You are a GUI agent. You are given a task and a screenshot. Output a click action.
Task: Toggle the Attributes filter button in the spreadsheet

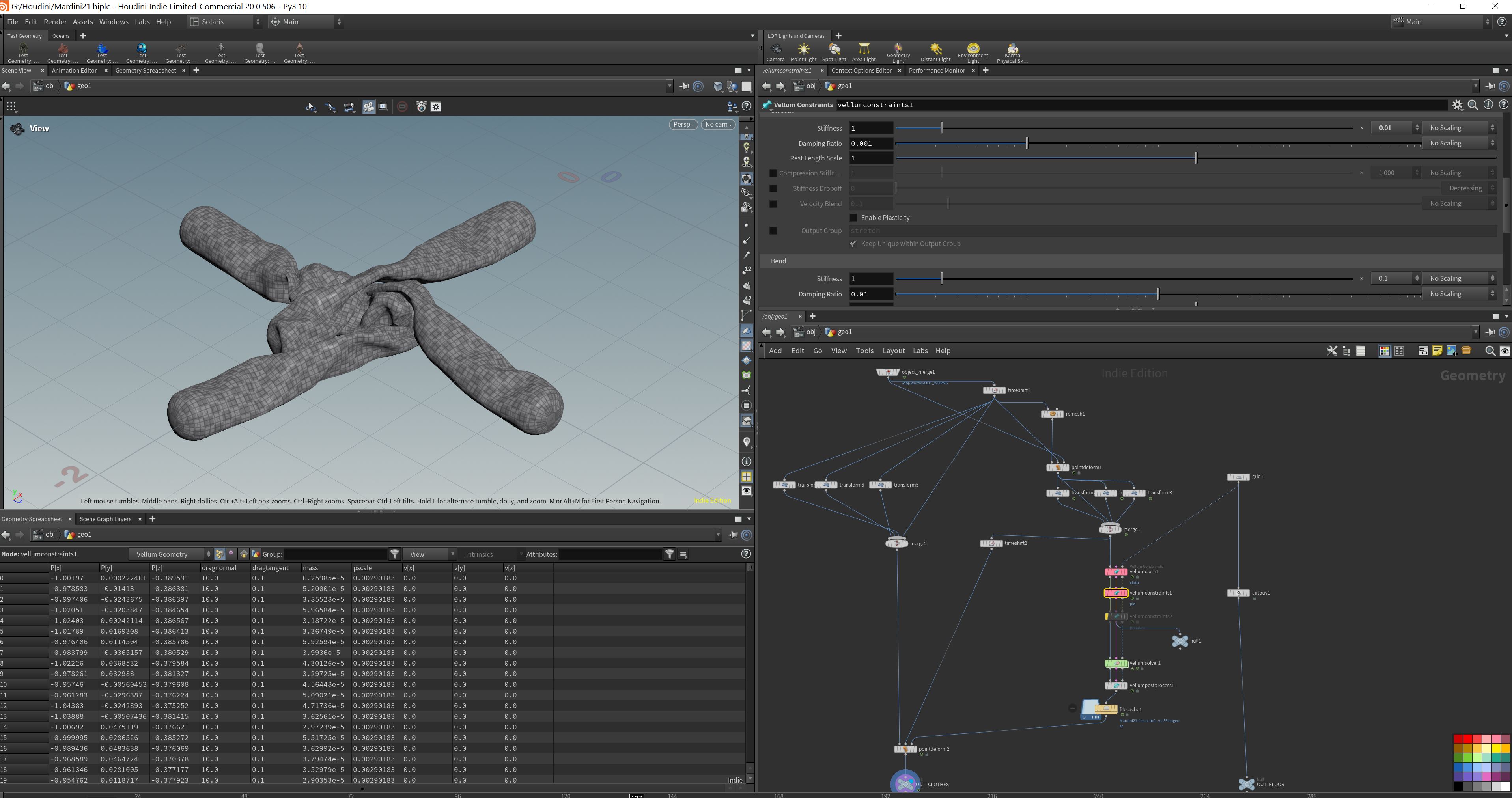pyautogui.click(x=669, y=554)
